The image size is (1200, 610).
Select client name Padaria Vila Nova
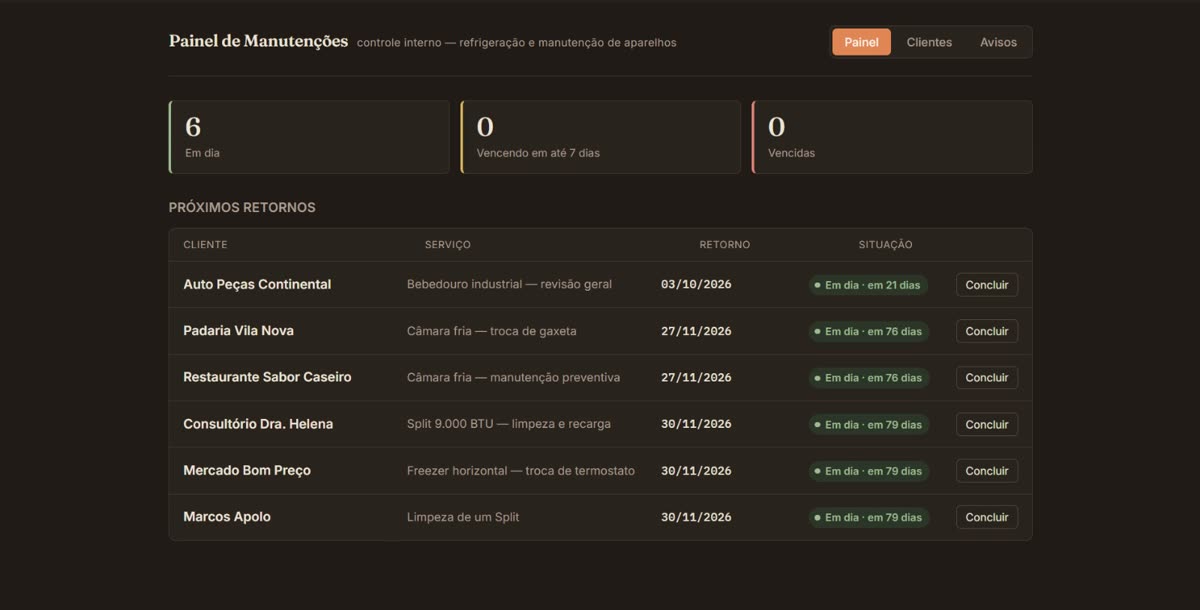[x=238, y=331]
